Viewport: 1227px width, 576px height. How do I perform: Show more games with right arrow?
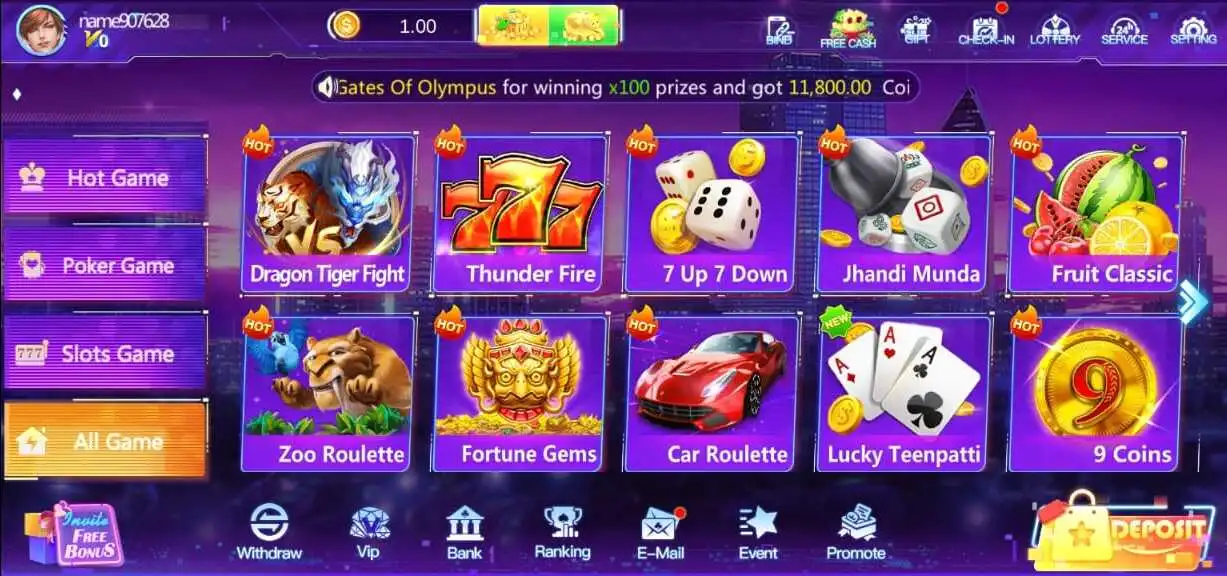click(x=1194, y=302)
